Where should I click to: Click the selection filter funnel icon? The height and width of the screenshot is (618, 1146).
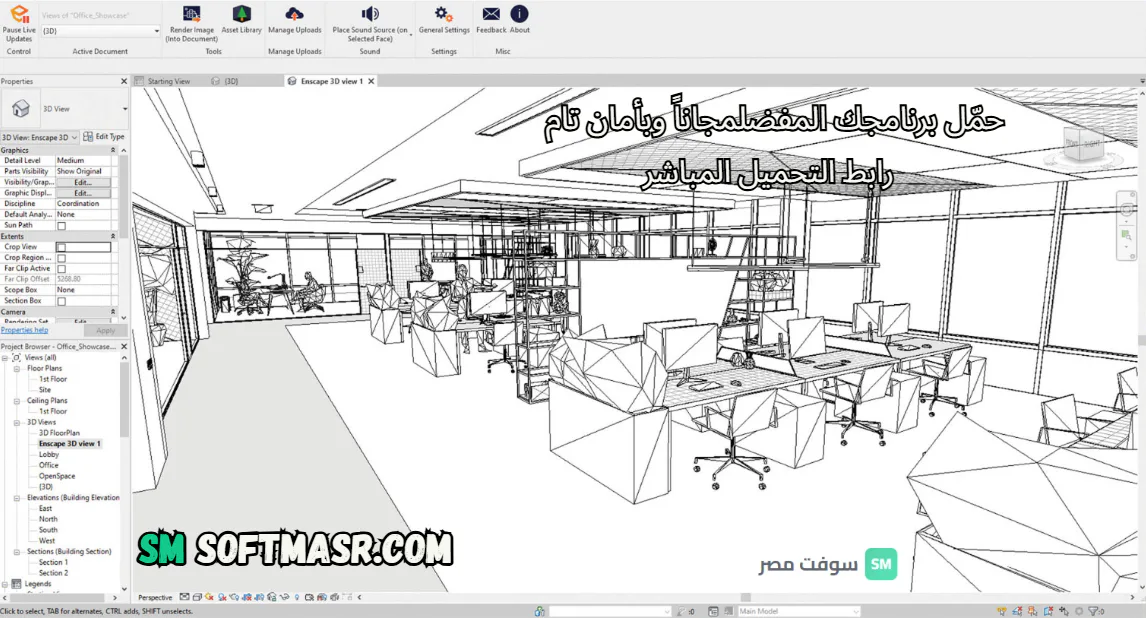click(x=1094, y=611)
